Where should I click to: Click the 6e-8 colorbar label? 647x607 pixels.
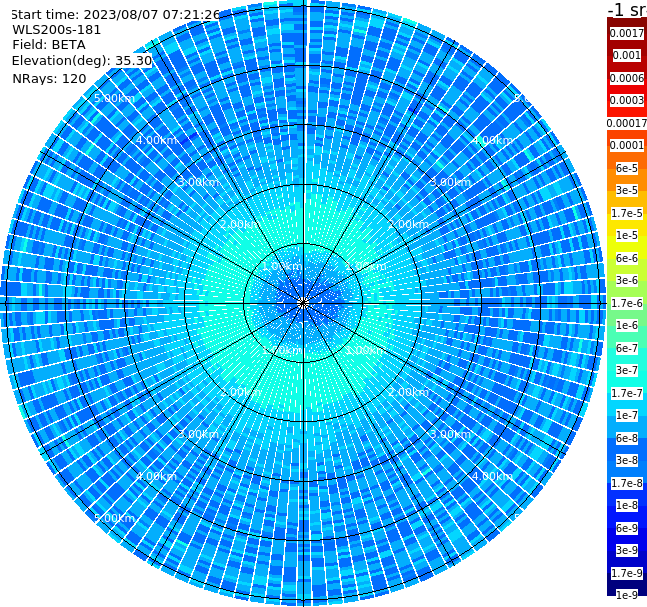tap(627, 438)
